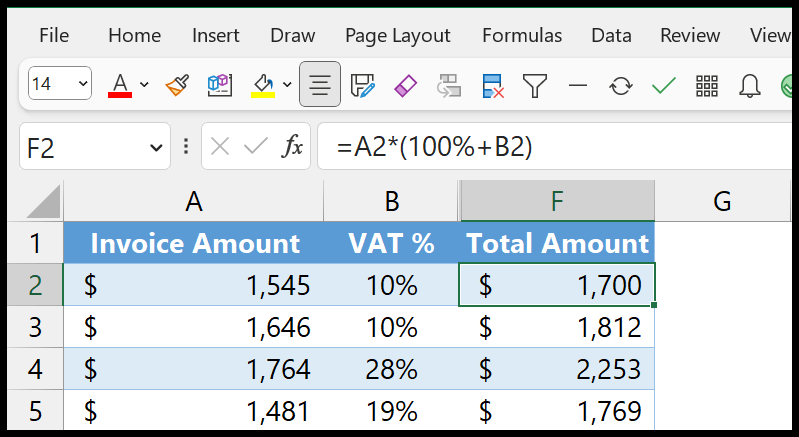This screenshot has height=437, width=799.
Task: Open fill color dropdown arrow
Action: click(287, 85)
